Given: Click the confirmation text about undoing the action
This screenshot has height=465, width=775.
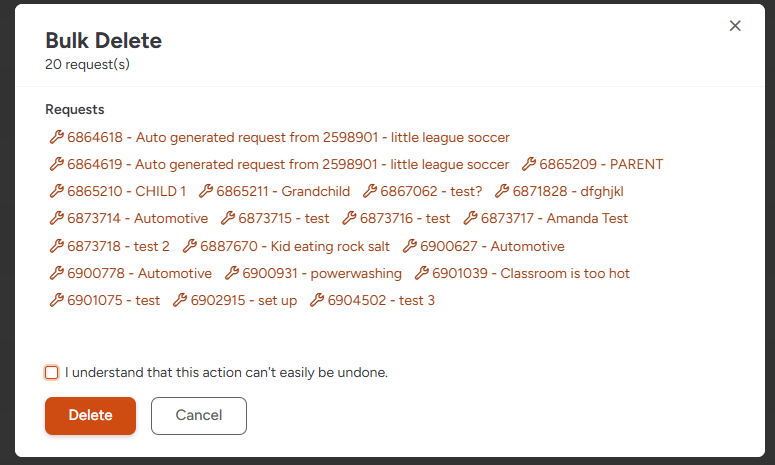Looking at the screenshot, I should [226, 372].
